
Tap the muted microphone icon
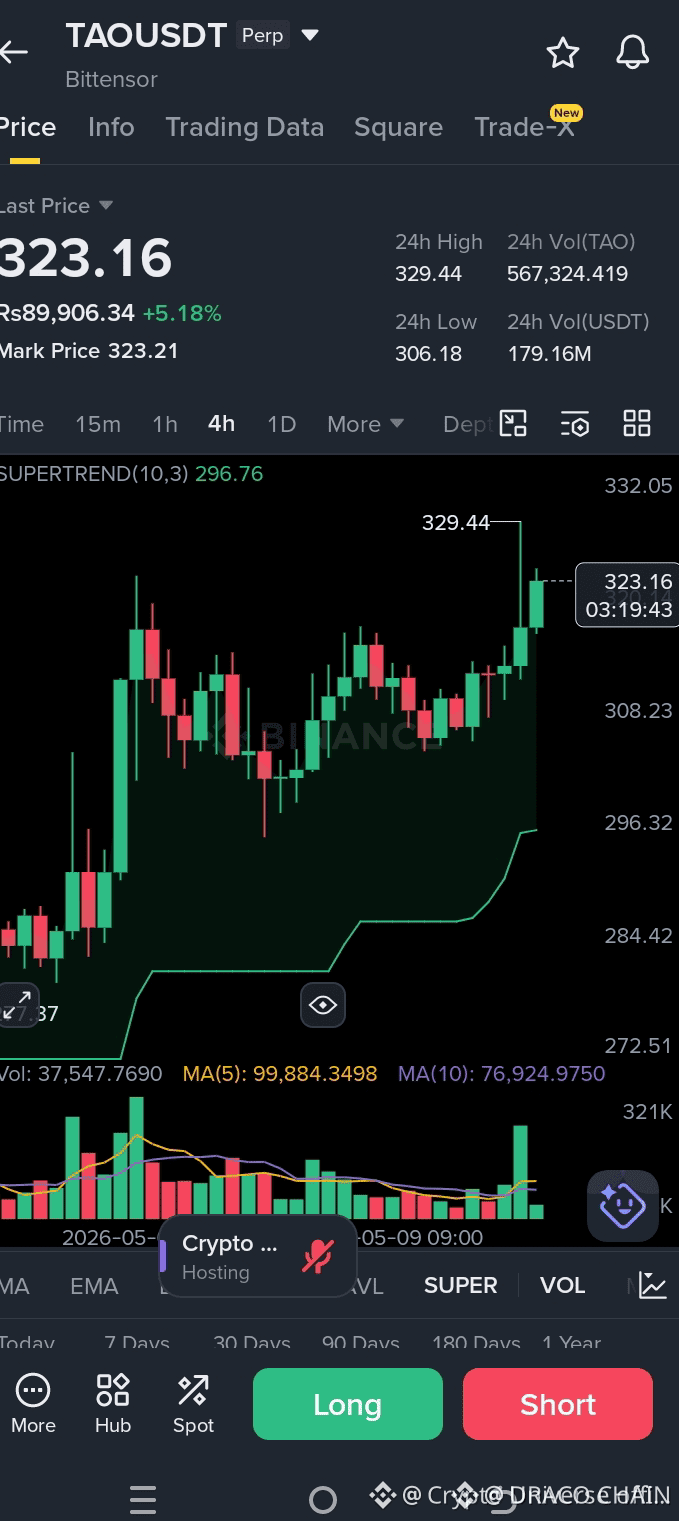pos(318,1256)
